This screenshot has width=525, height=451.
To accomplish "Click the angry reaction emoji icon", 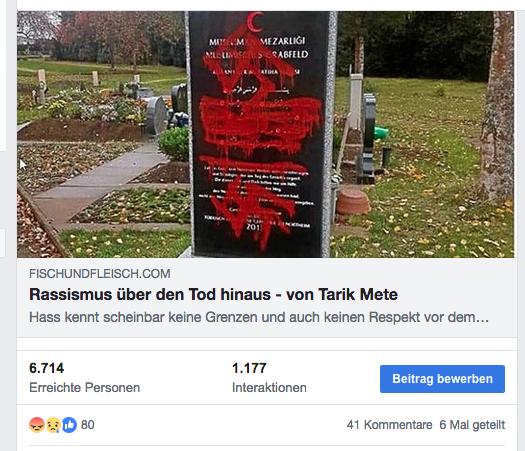I will [x=37, y=425].
